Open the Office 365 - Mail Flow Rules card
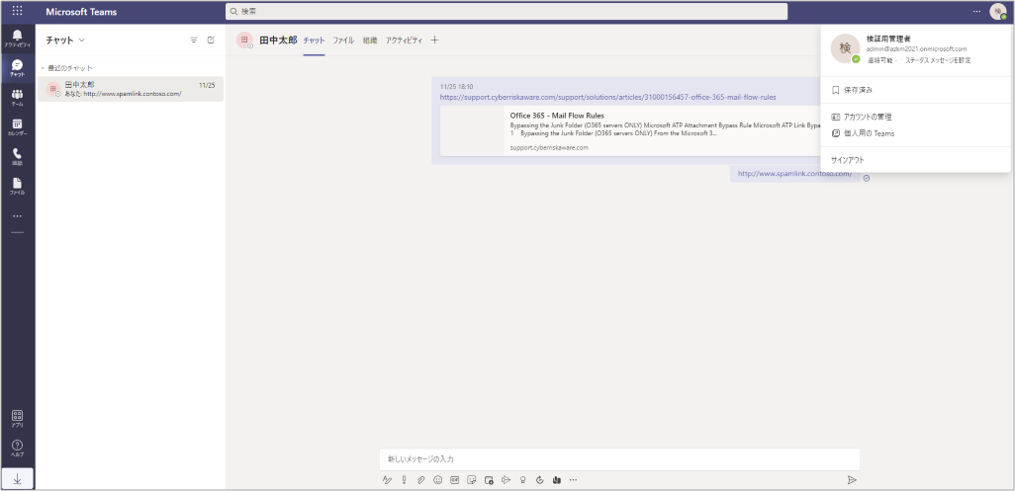 pos(631,131)
